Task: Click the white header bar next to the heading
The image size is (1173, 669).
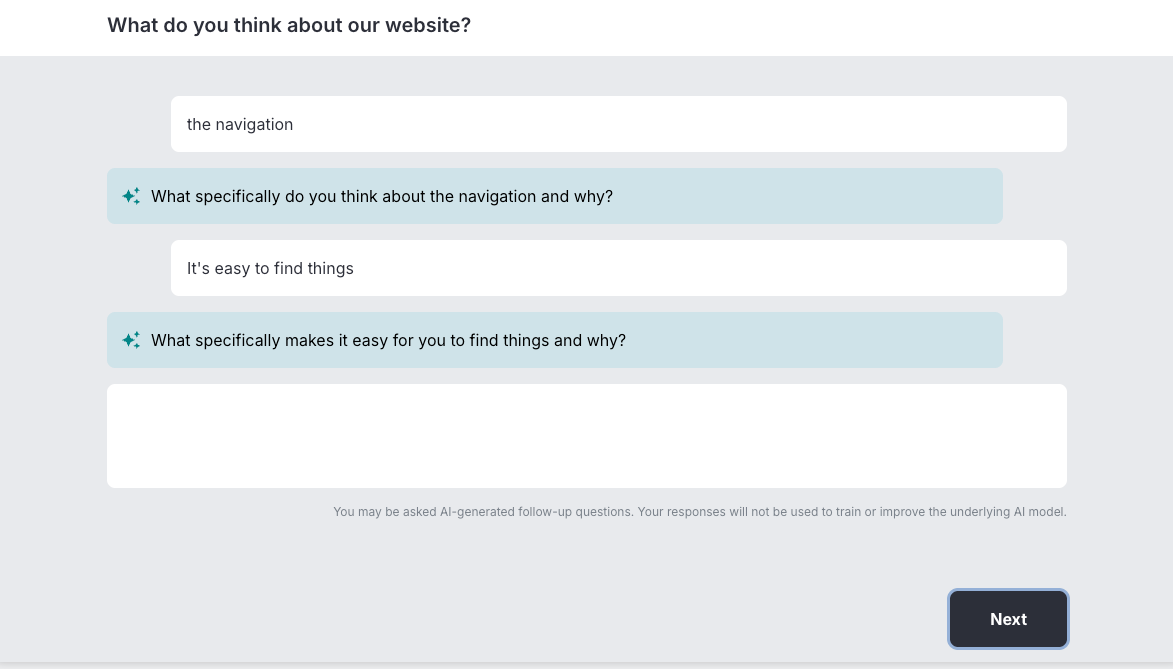Action: click(x=823, y=28)
